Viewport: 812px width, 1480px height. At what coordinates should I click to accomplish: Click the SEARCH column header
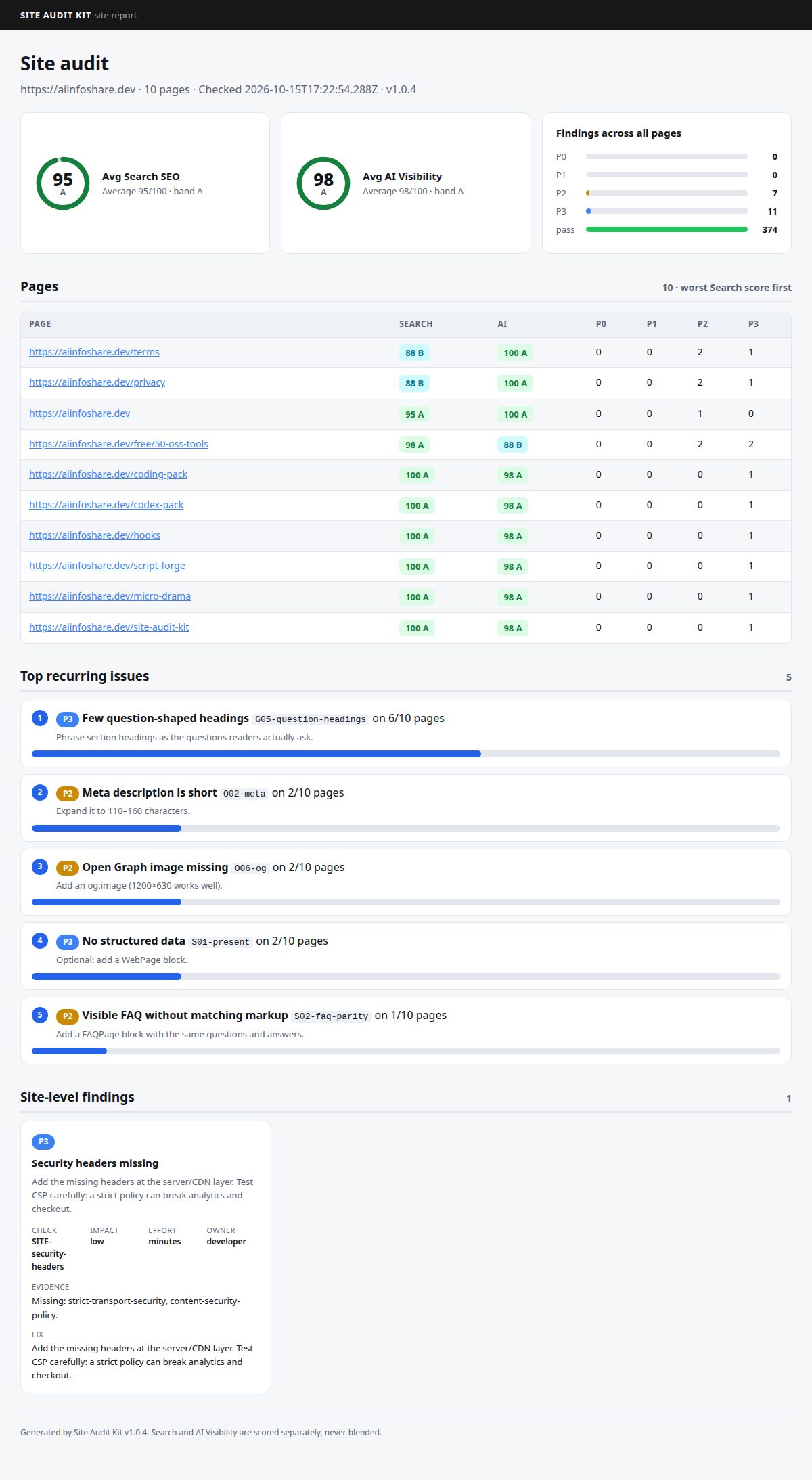pos(415,324)
